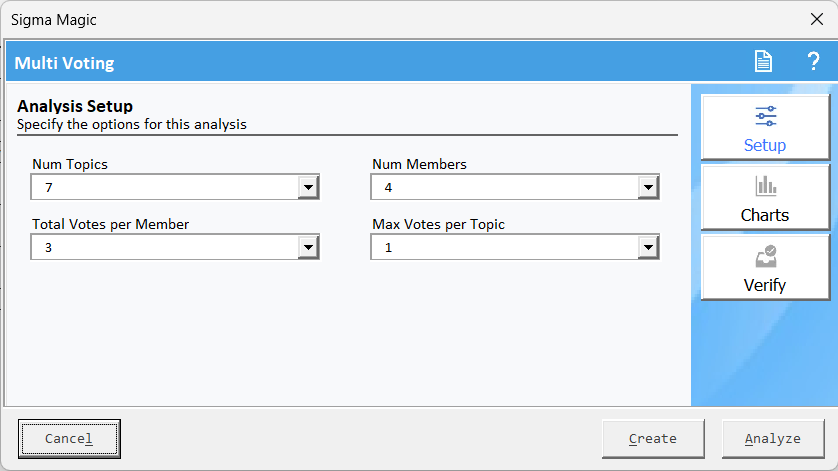The width and height of the screenshot is (838, 471).
Task: Select the Setup tab
Action: pyautogui.click(x=765, y=128)
